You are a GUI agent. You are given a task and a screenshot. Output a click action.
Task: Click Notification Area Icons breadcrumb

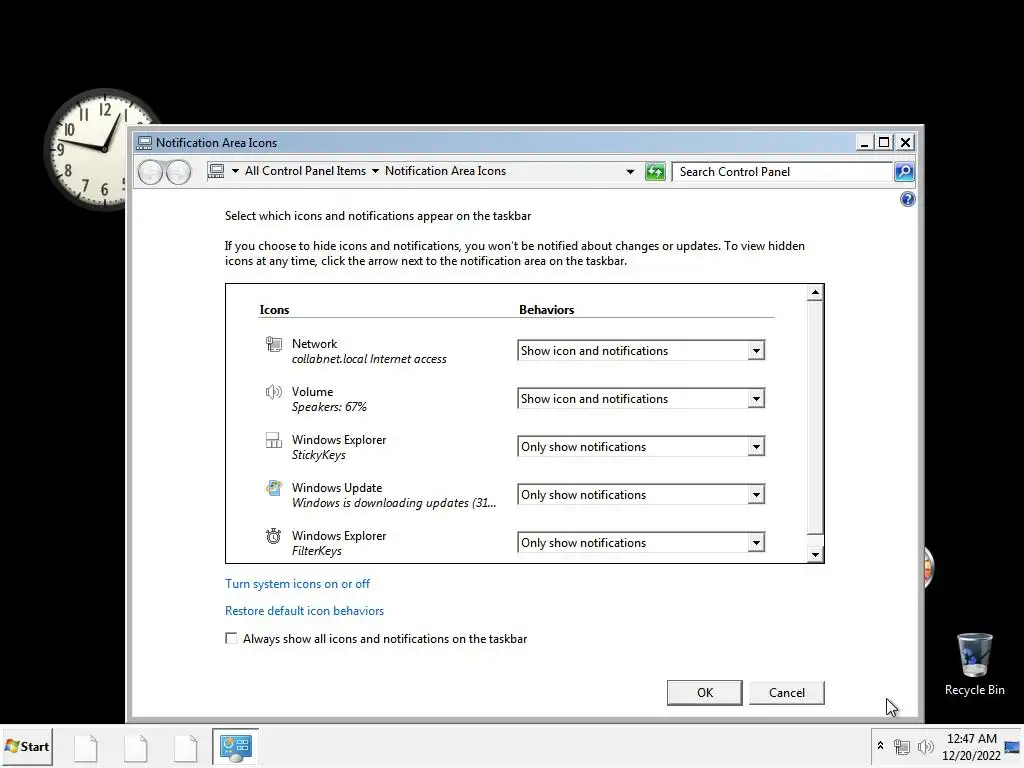pos(445,171)
